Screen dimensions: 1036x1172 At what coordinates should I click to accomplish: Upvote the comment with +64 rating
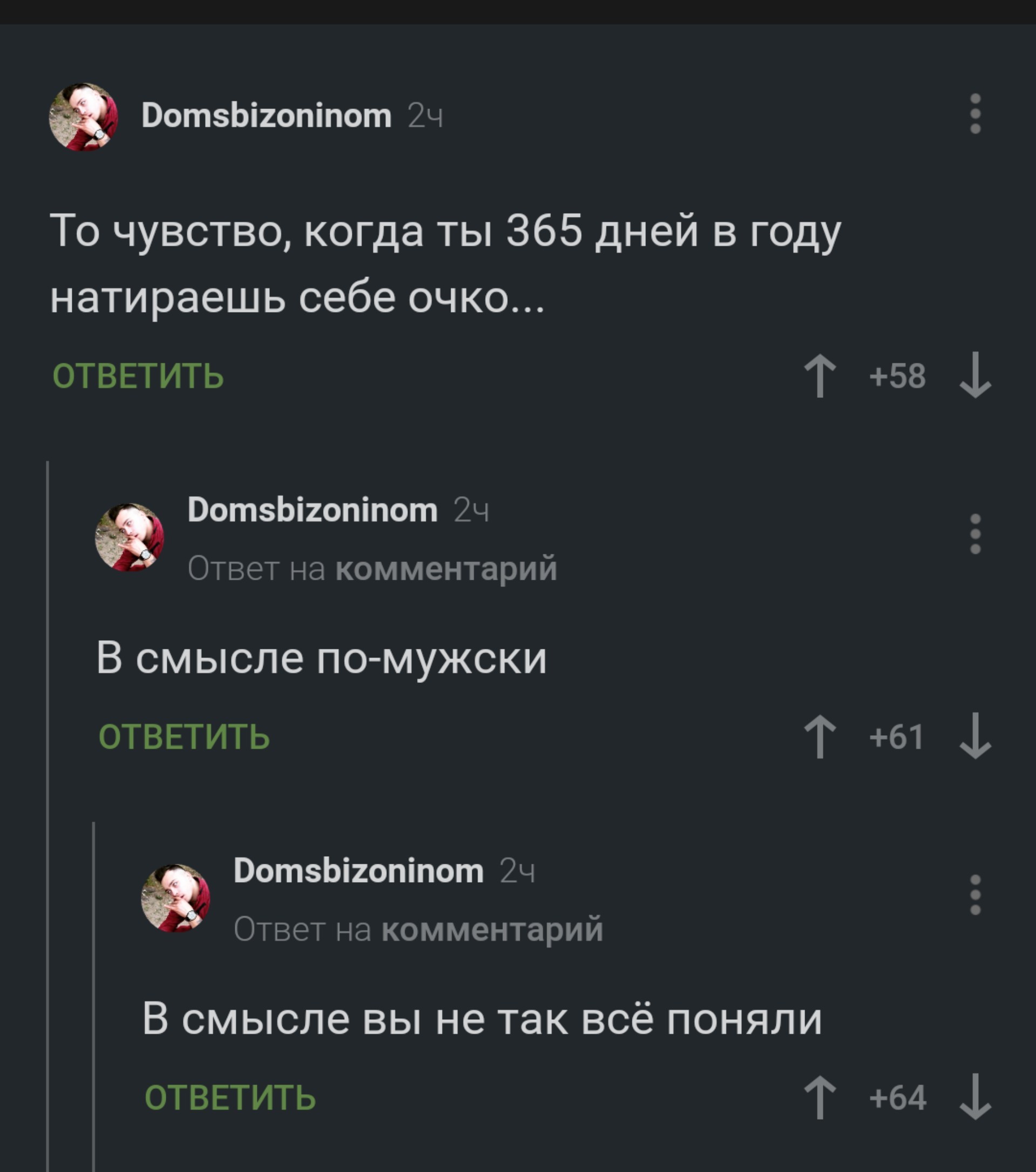[820, 1098]
